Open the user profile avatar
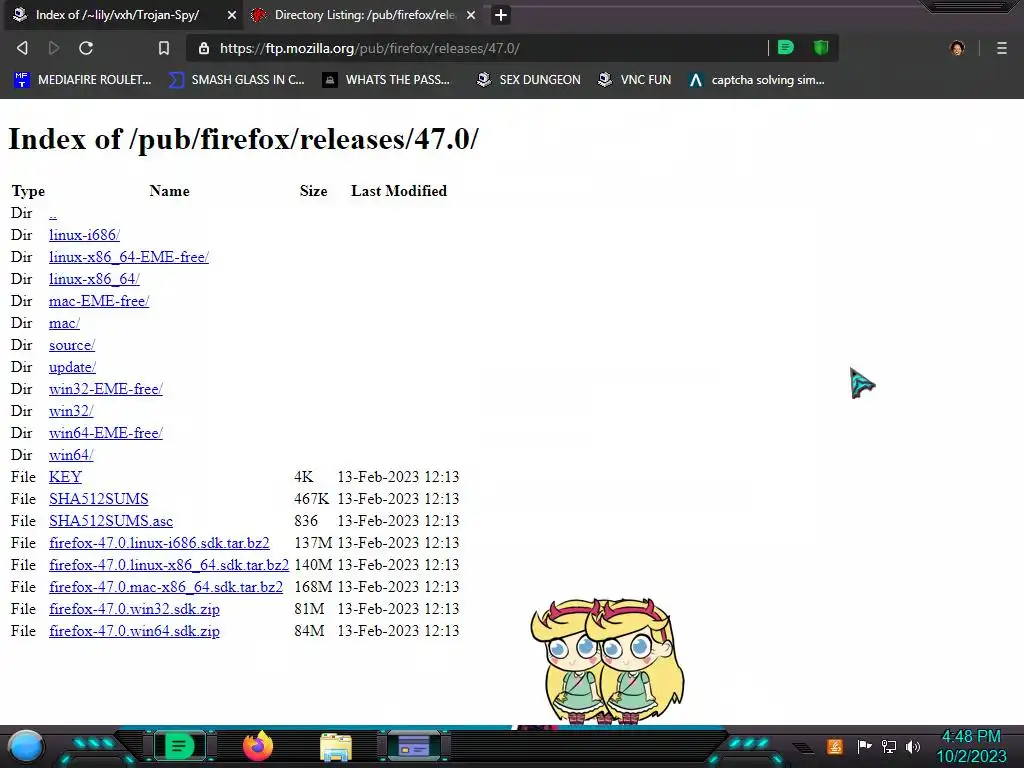Image resolution: width=1024 pixels, height=768 pixels. [957, 48]
